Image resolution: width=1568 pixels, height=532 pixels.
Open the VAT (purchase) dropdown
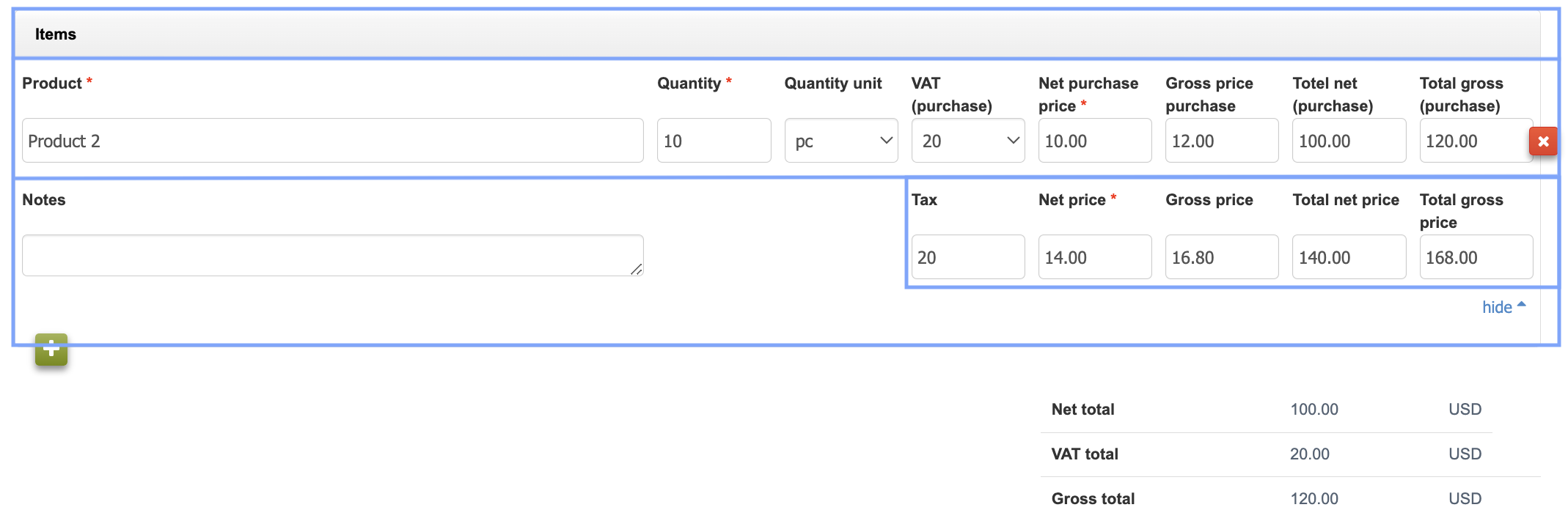click(x=967, y=141)
